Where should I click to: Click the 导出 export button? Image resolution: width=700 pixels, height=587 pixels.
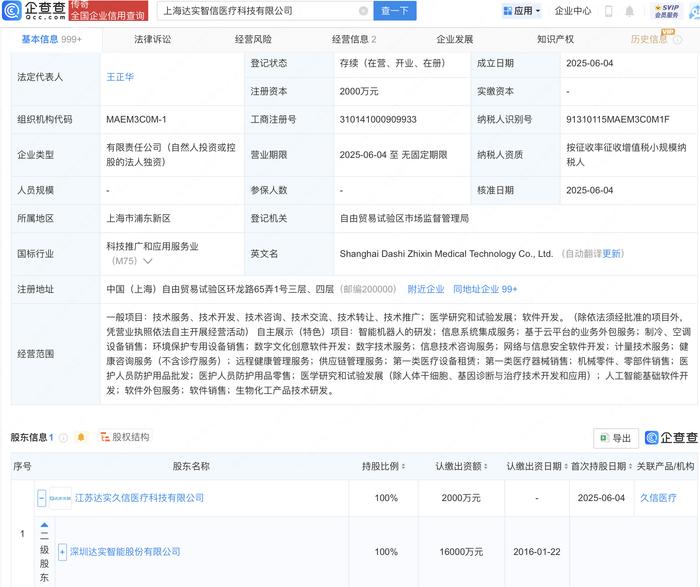click(616, 438)
